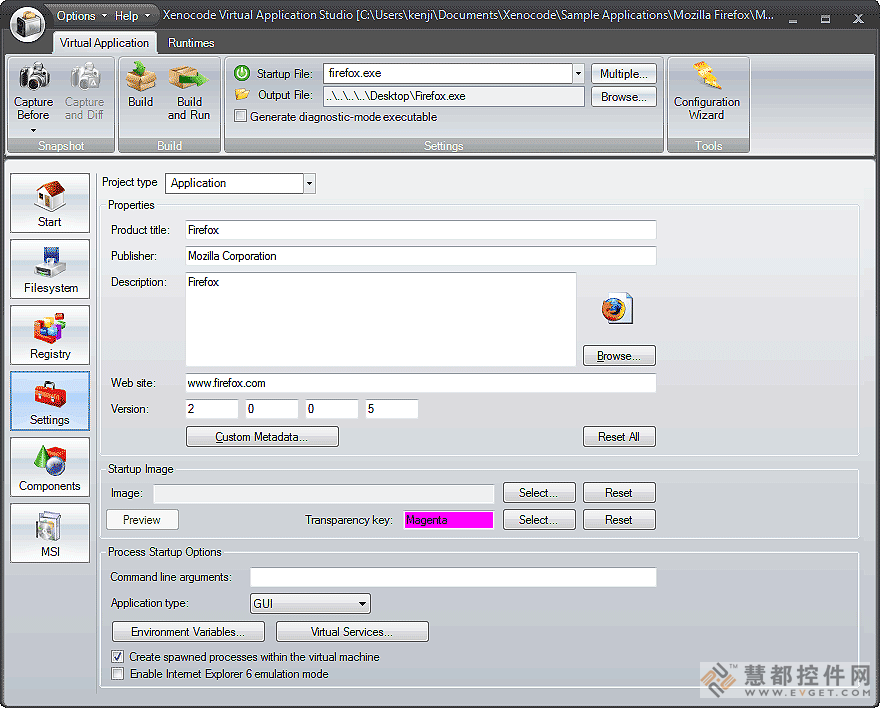Click the last Version field containing 5
The height and width of the screenshot is (708, 880).
(x=391, y=409)
